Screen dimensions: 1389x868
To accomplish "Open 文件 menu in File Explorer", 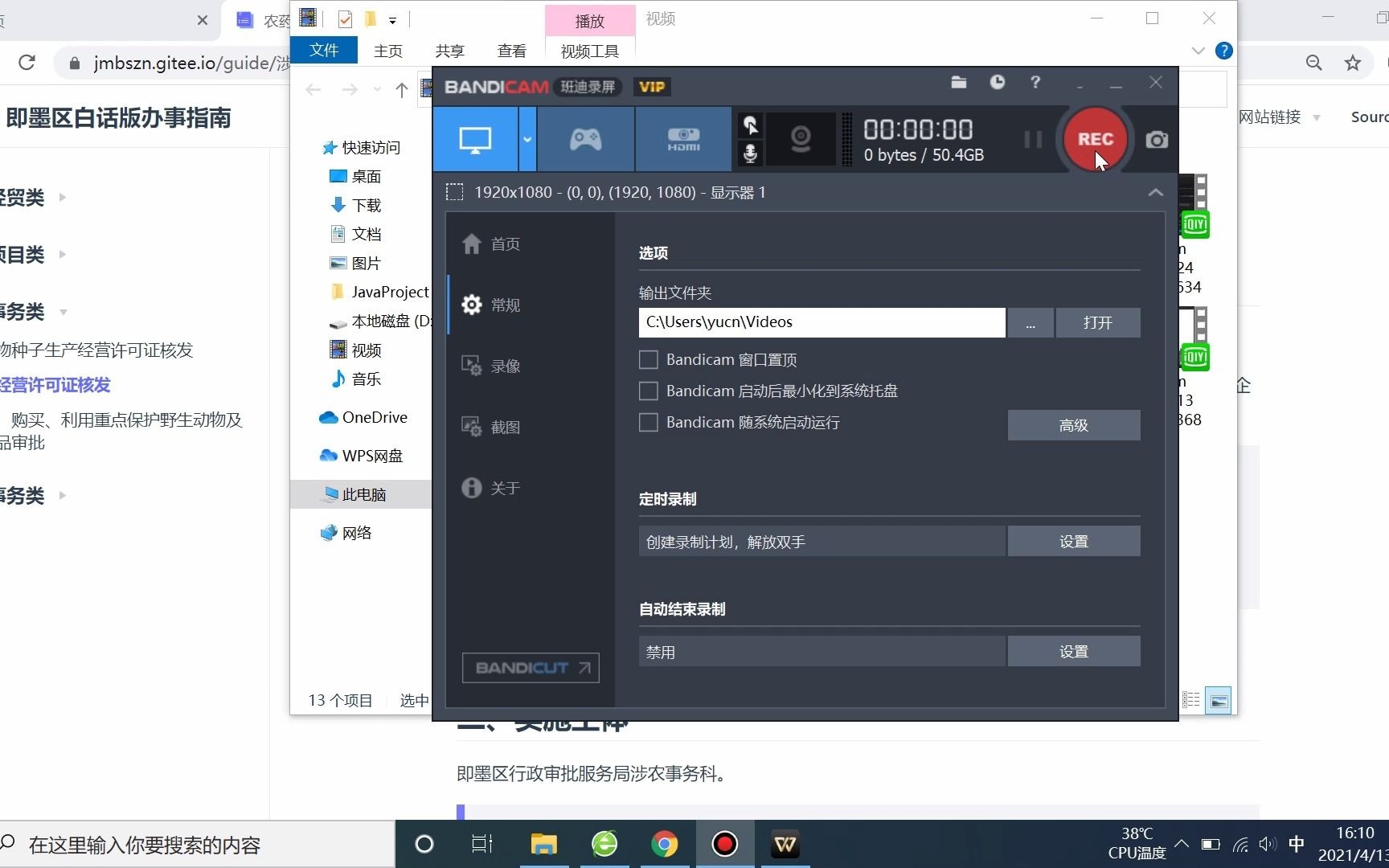I will (x=324, y=50).
